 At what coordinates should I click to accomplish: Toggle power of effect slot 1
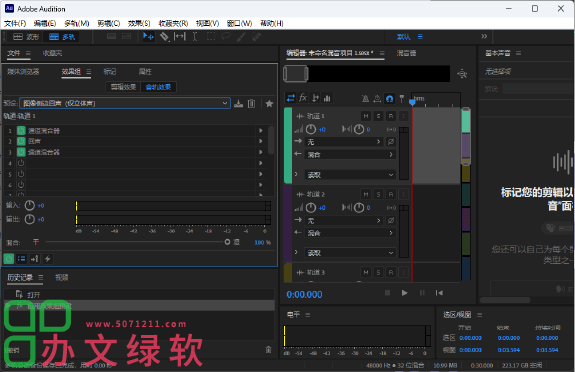[x=21, y=131]
